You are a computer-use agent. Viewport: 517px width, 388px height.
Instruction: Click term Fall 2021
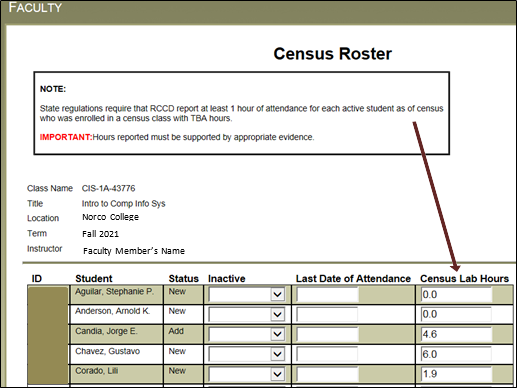click(100, 234)
